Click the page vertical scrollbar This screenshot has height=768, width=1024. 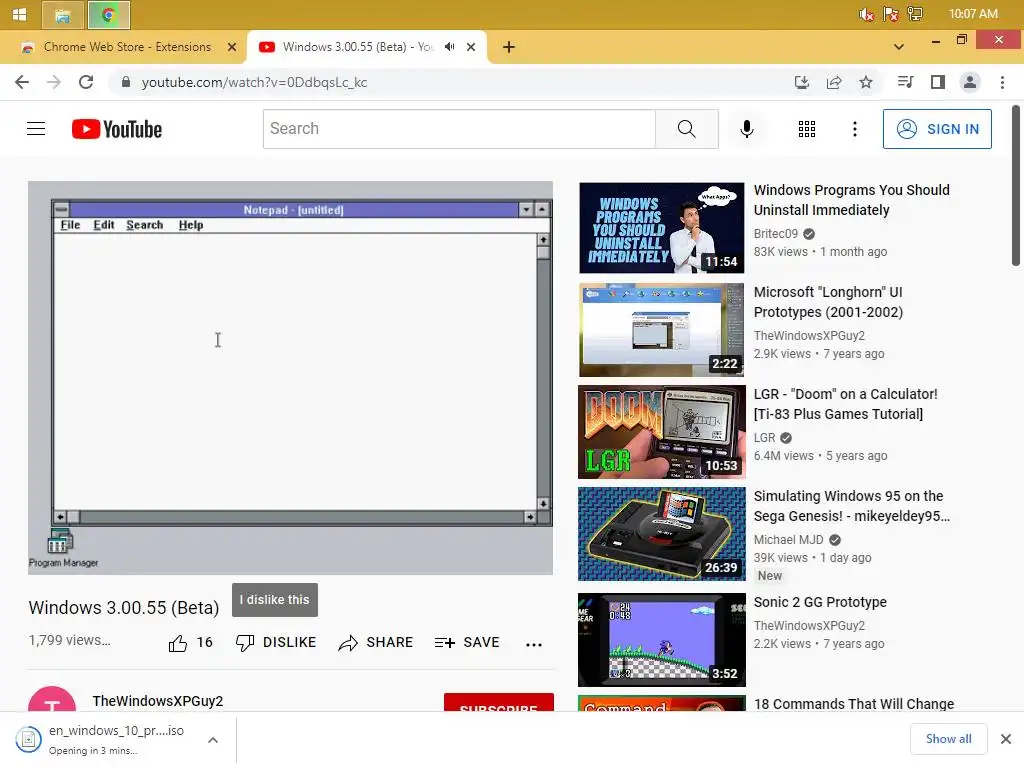coord(1016,185)
